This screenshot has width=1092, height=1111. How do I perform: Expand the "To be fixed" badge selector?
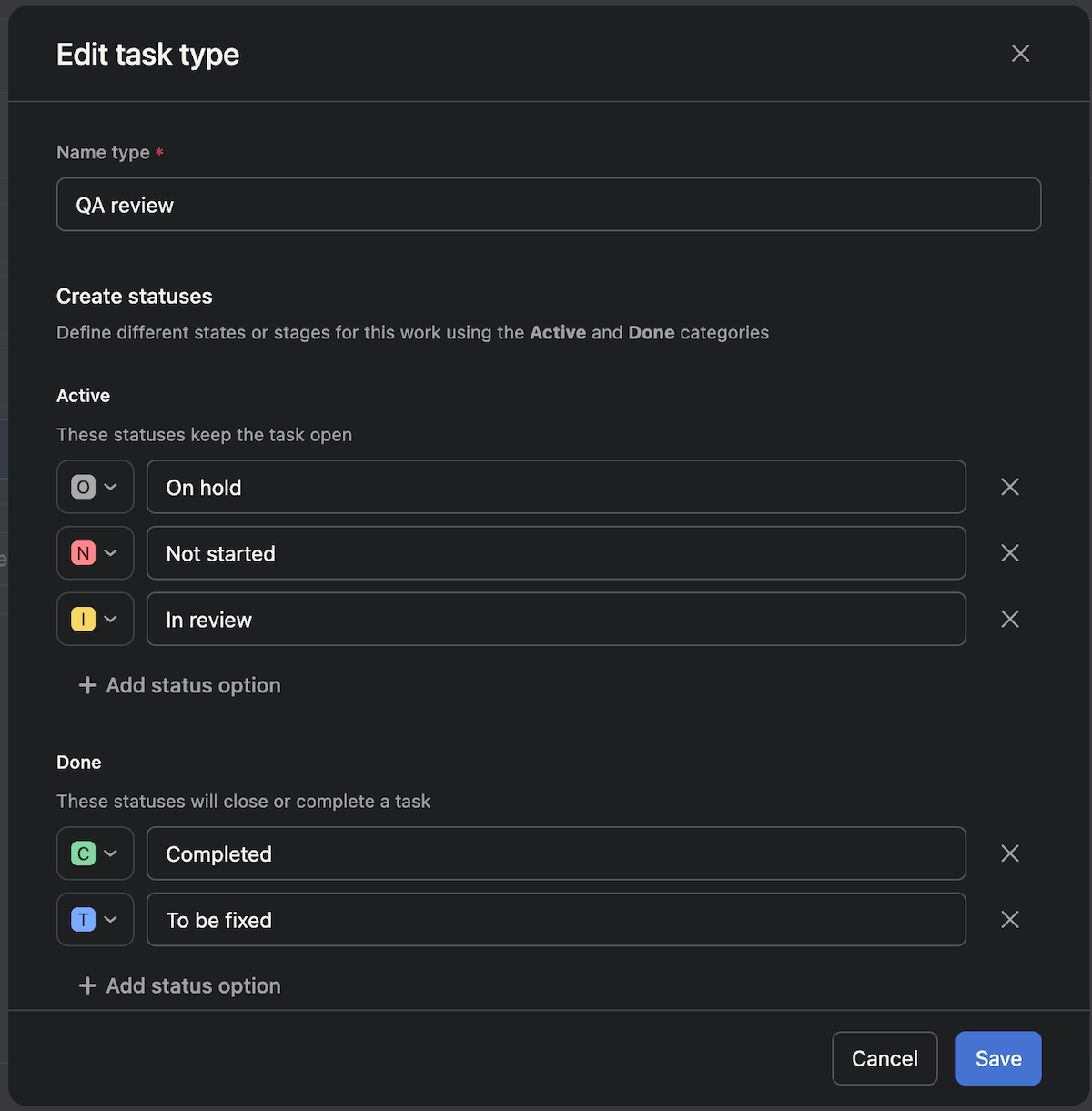tap(95, 920)
